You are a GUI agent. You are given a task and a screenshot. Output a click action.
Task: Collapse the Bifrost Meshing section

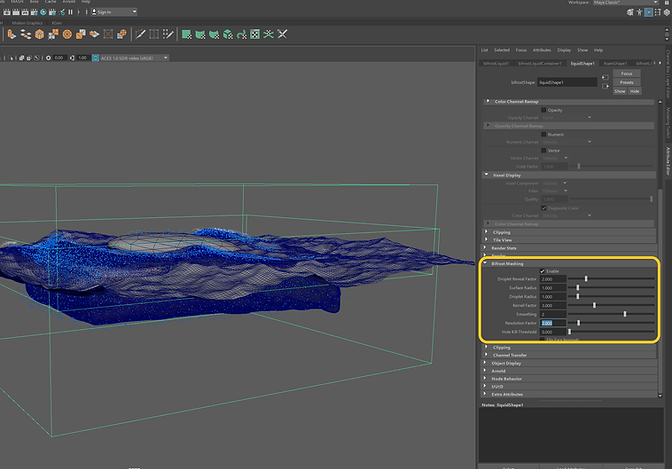(485, 263)
